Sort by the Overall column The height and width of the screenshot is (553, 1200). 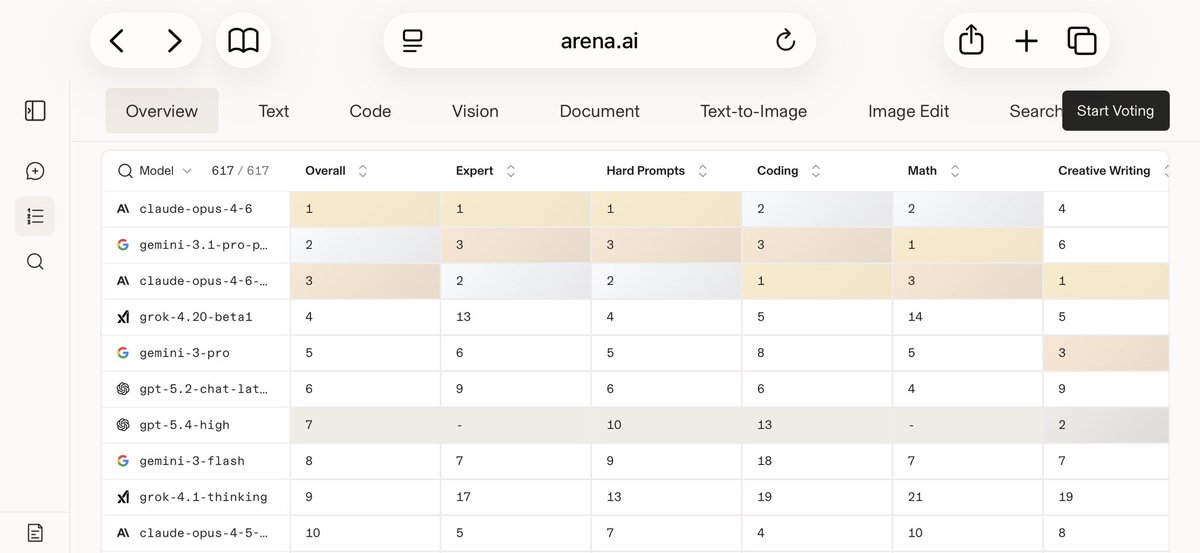[x=363, y=171]
